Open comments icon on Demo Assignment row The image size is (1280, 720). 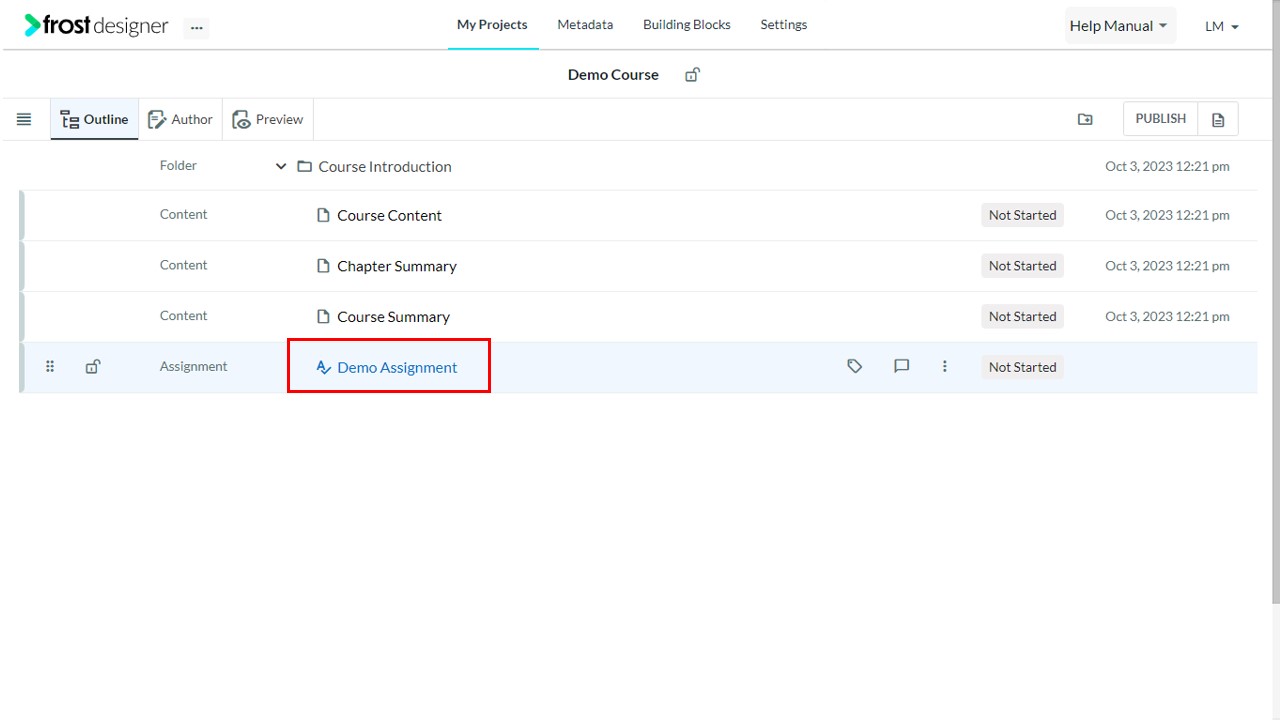(x=901, y=366)
